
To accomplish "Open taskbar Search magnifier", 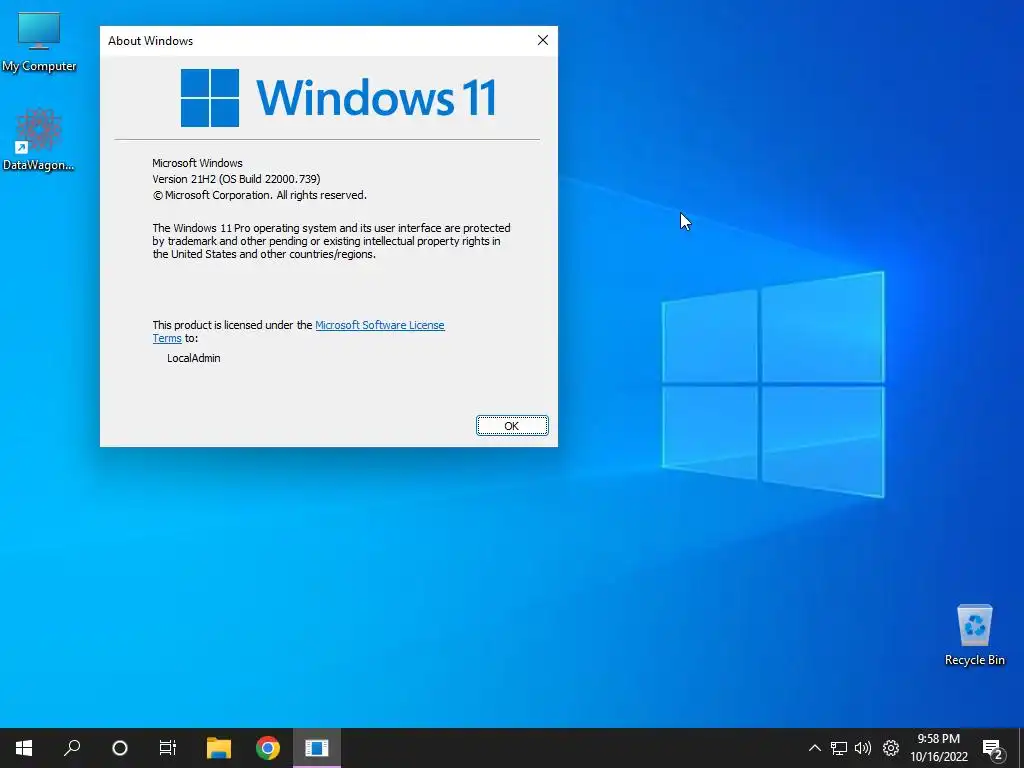I will [72, 748].
